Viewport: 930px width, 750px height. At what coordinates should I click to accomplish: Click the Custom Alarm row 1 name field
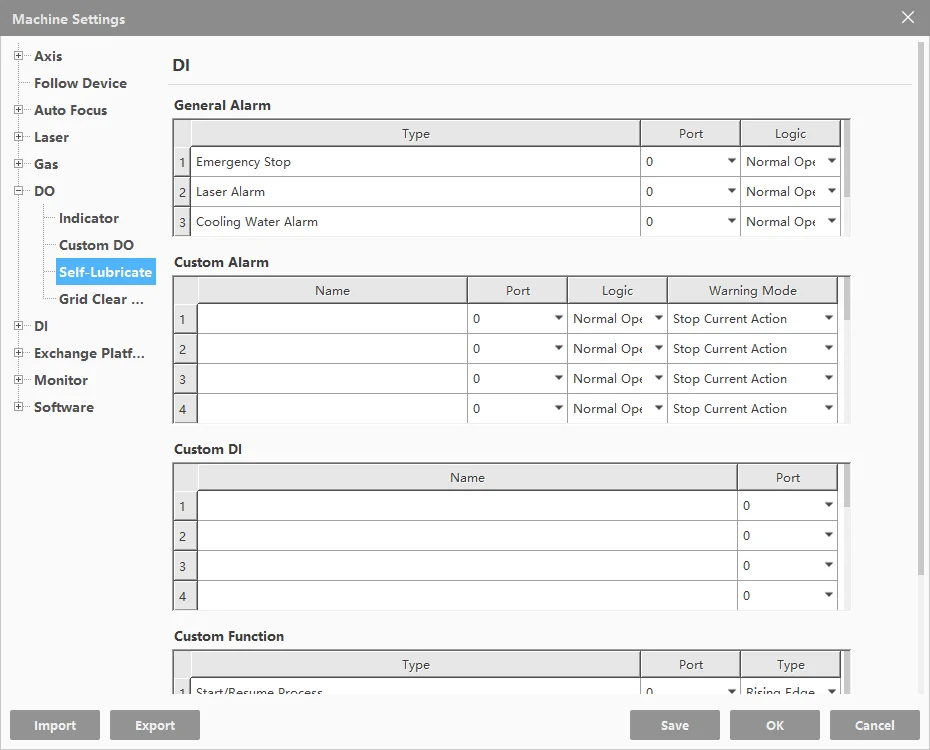click(x=332, y=319)
